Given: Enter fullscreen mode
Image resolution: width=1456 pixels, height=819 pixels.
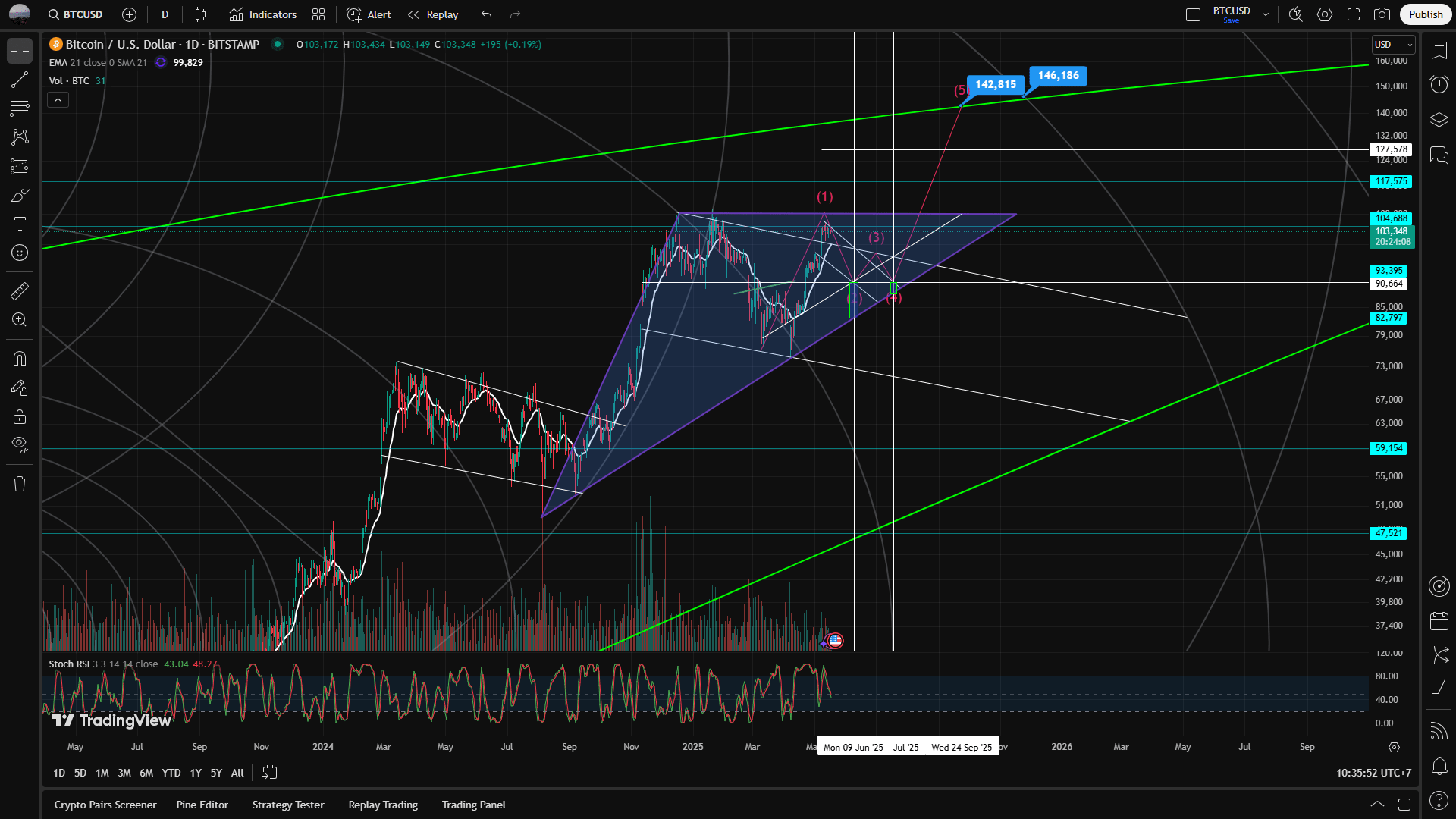Looking at the screenshot, I should [x=1354, y=14].
